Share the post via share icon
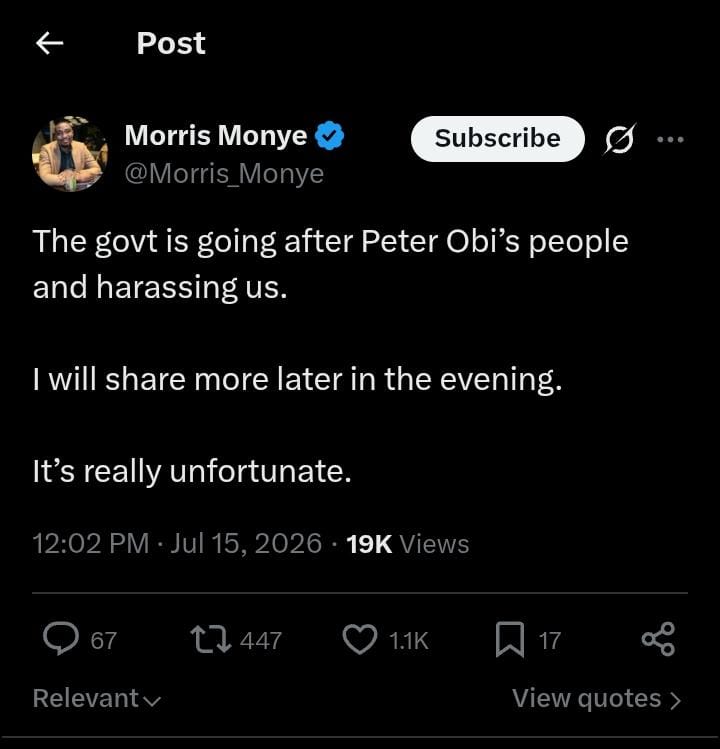 coord(658,639)
